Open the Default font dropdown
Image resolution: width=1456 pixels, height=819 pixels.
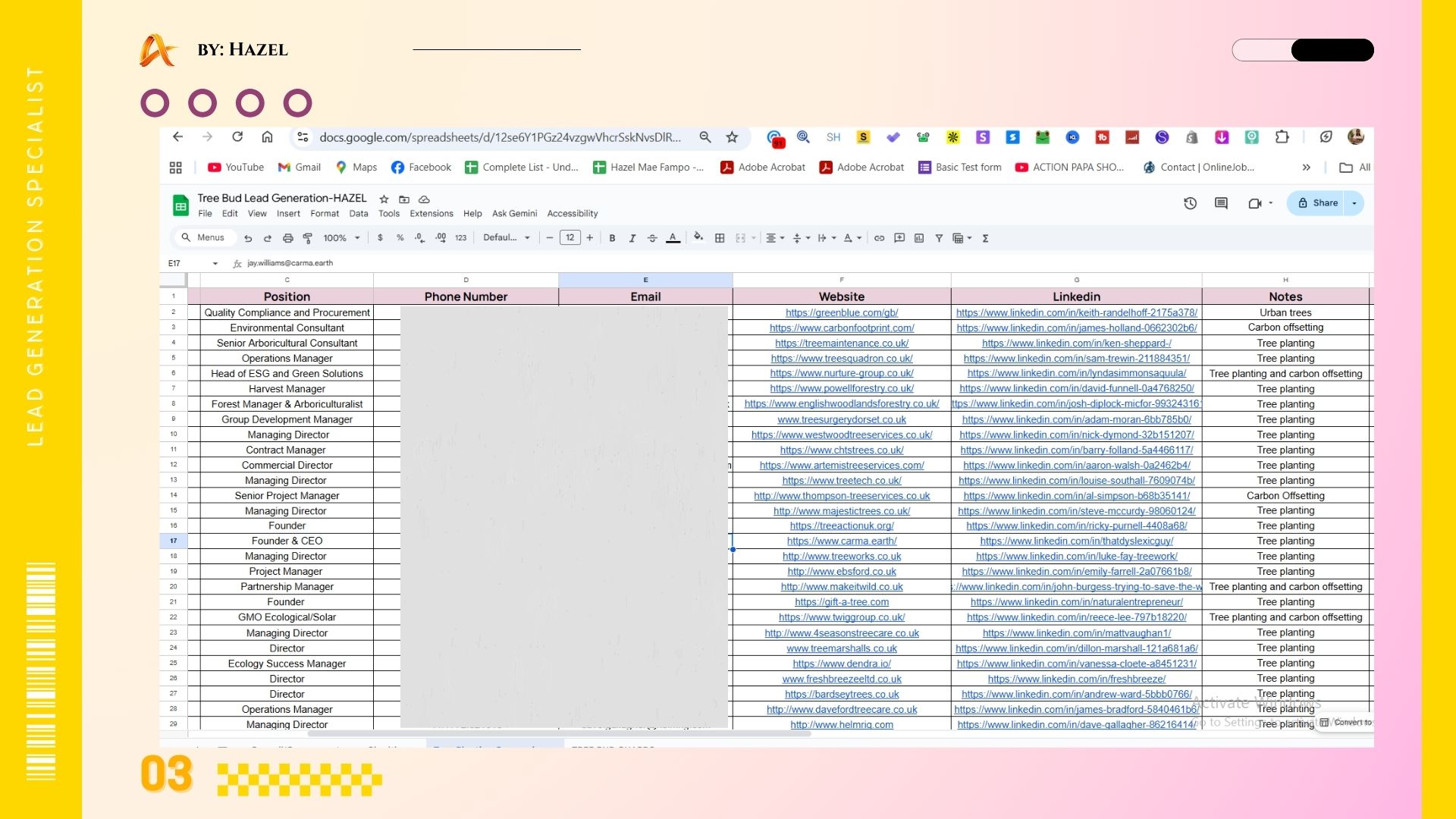507,238
